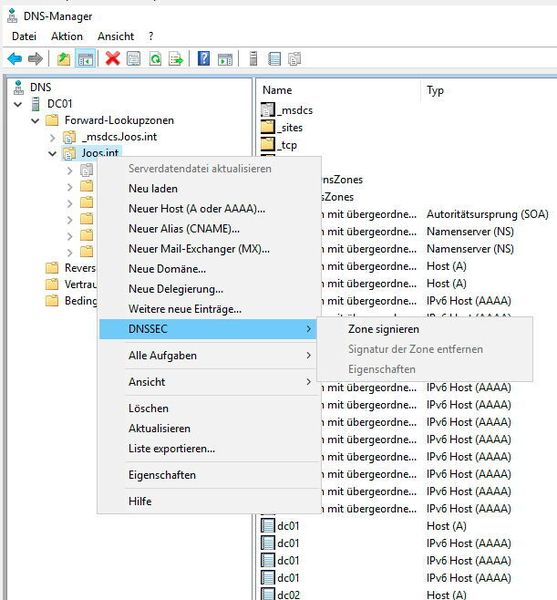Image resolution: width=557 pixels, height=600 pixels.
Task: Toggle the show/hide console tree icon
Action: pos(85,59)
